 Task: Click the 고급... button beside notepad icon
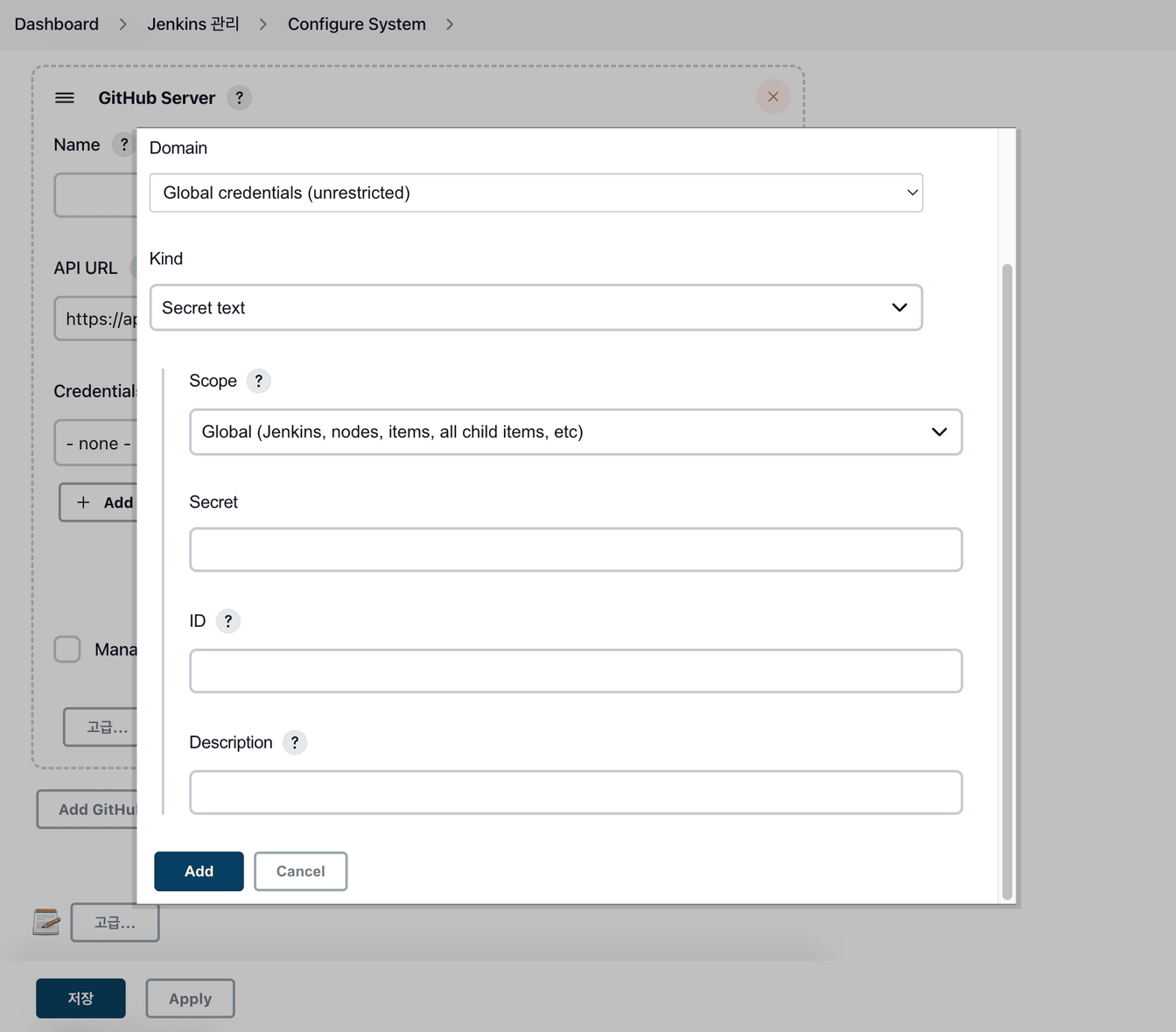(x=115, y=923)
